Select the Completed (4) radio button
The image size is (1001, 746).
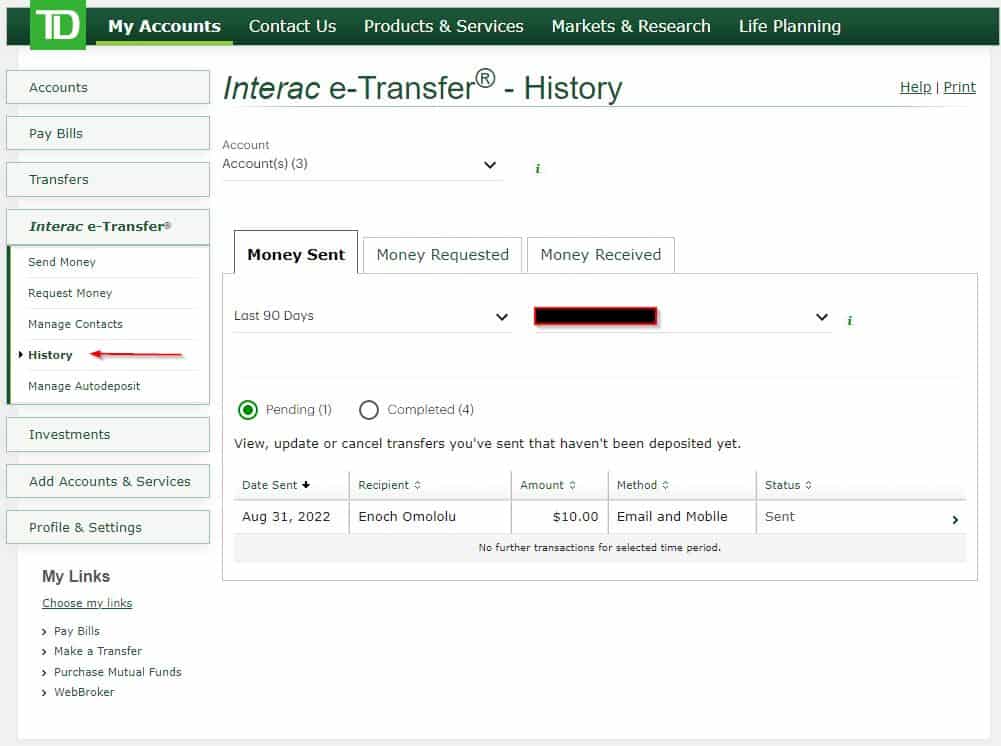(x=368, y=410)
